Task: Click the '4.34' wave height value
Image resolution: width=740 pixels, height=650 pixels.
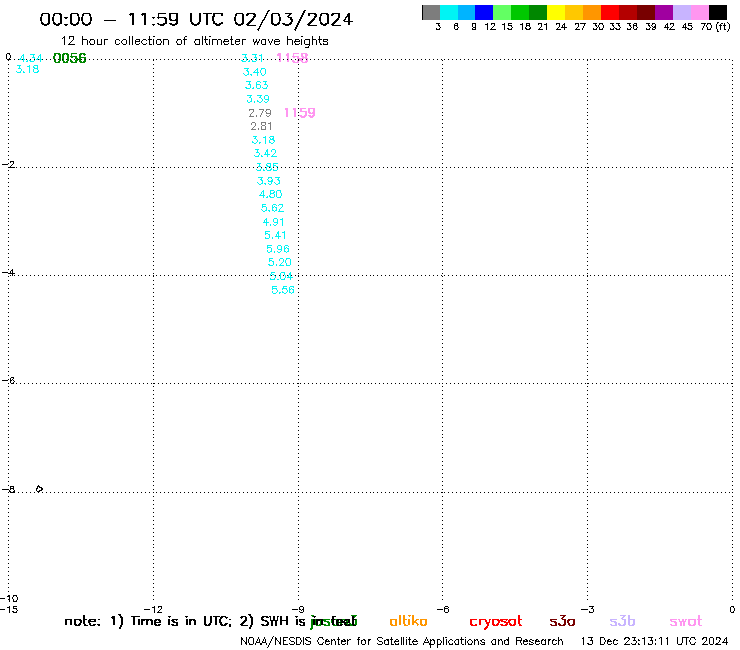Action: click(31, 58)
